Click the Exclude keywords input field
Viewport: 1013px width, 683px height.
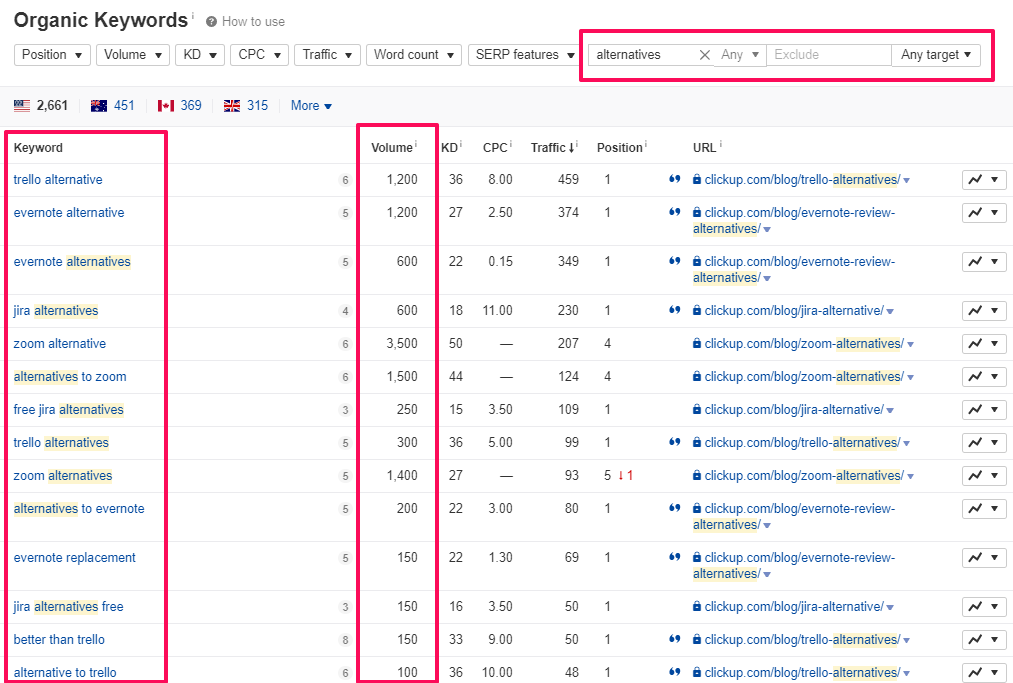[x=828, y=55]
